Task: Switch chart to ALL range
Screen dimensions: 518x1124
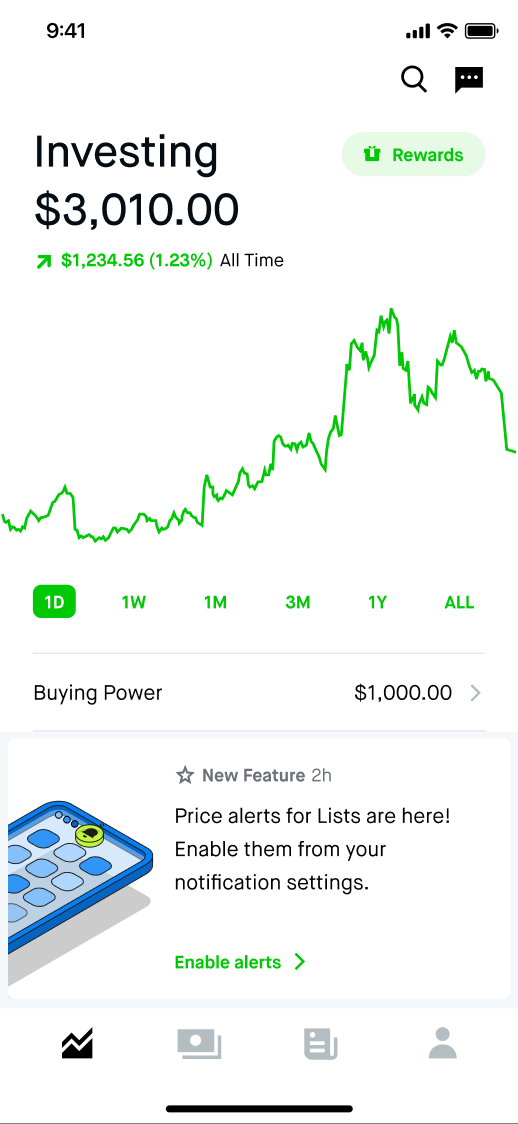Action: [459, 602]
